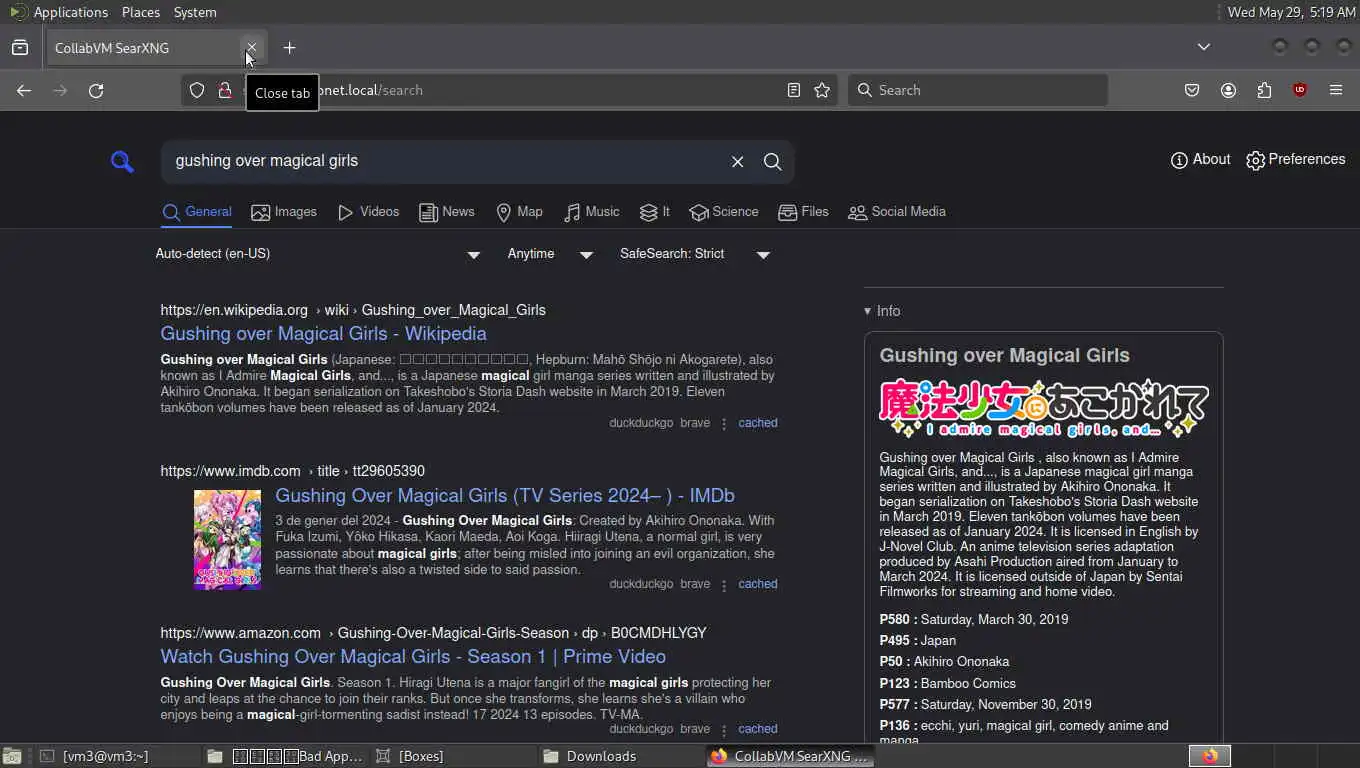Screen dimensions: 1360x768
Task: Submit search with magnifier button
Action: [x=772, y=162]
